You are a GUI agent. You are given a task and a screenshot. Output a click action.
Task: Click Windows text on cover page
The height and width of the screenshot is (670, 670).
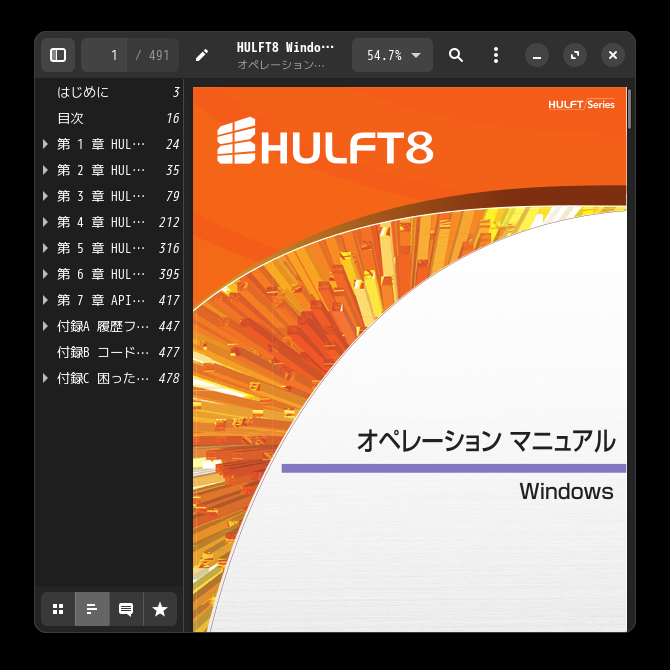[566, 491]
